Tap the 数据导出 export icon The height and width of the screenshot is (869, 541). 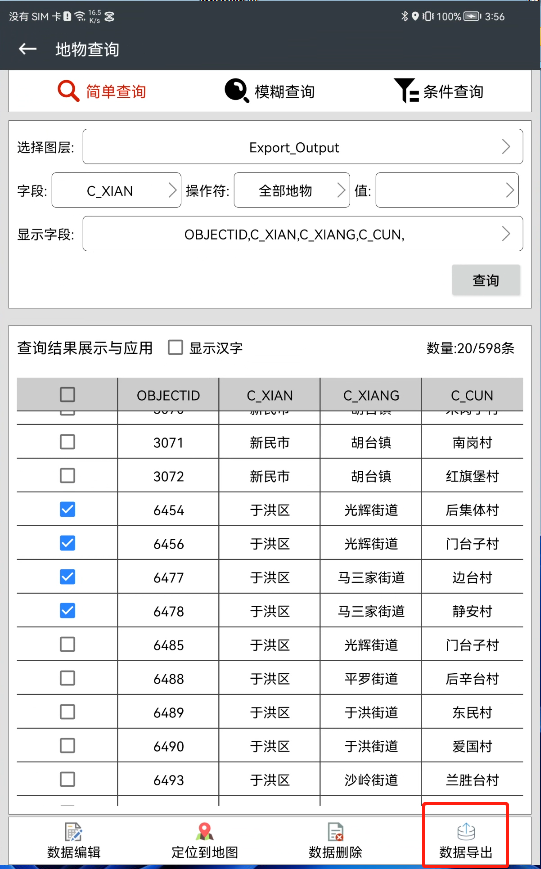click(466, 832)
